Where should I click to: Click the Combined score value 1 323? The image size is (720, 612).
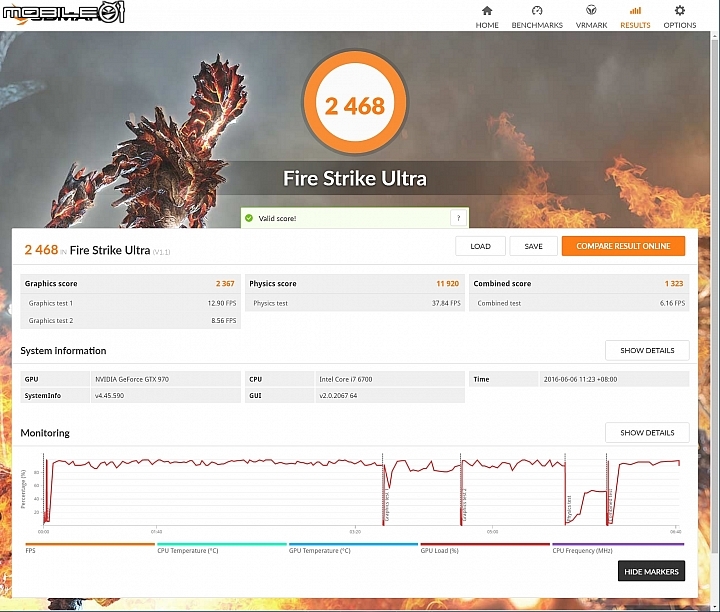click(674, 284)
